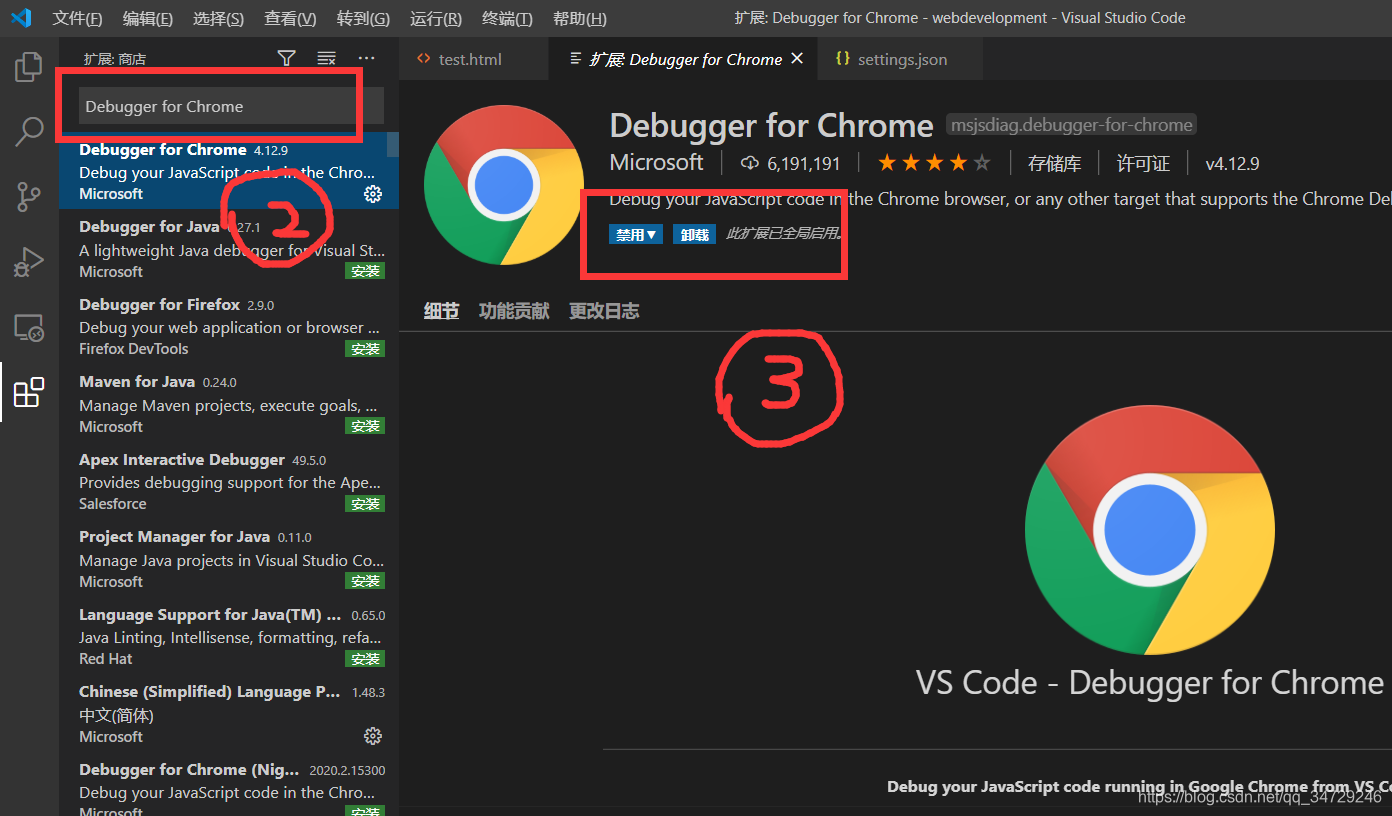Open the extensions filter funnel

click(286, 58)
